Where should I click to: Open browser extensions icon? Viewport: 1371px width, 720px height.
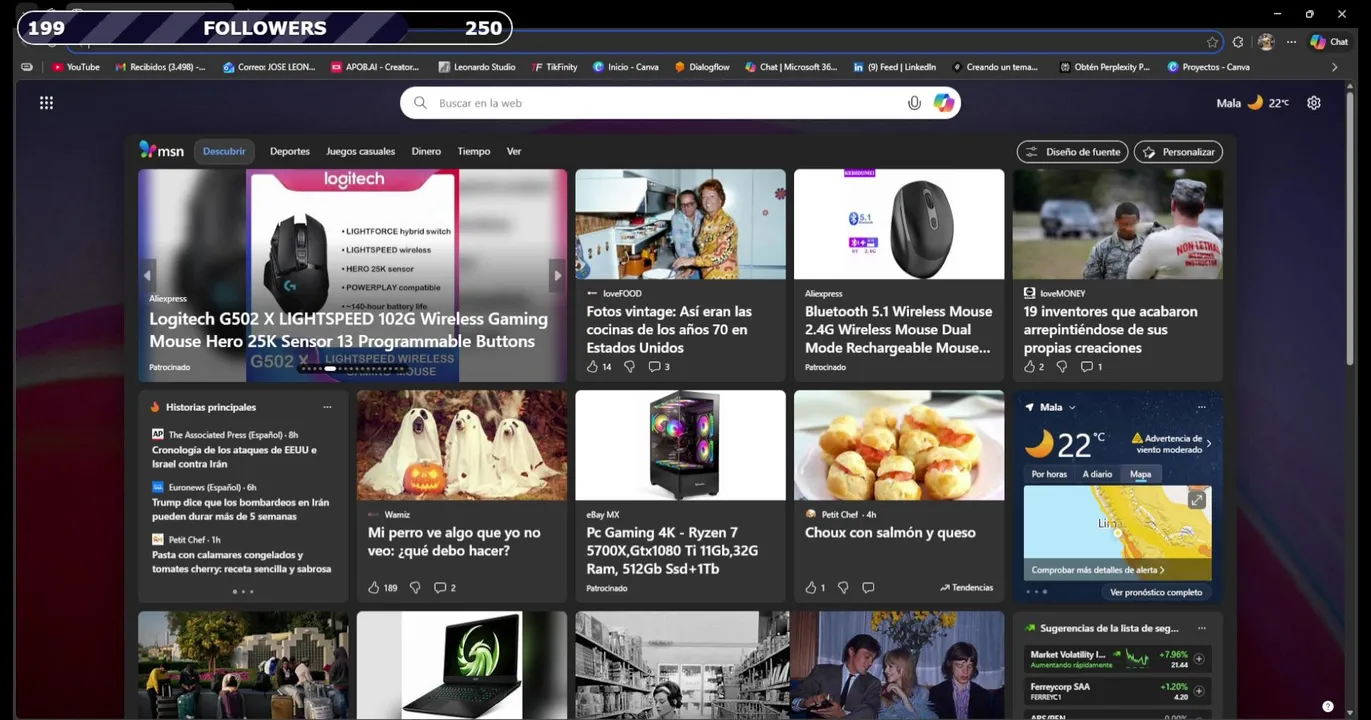[x=1238, y=42]
